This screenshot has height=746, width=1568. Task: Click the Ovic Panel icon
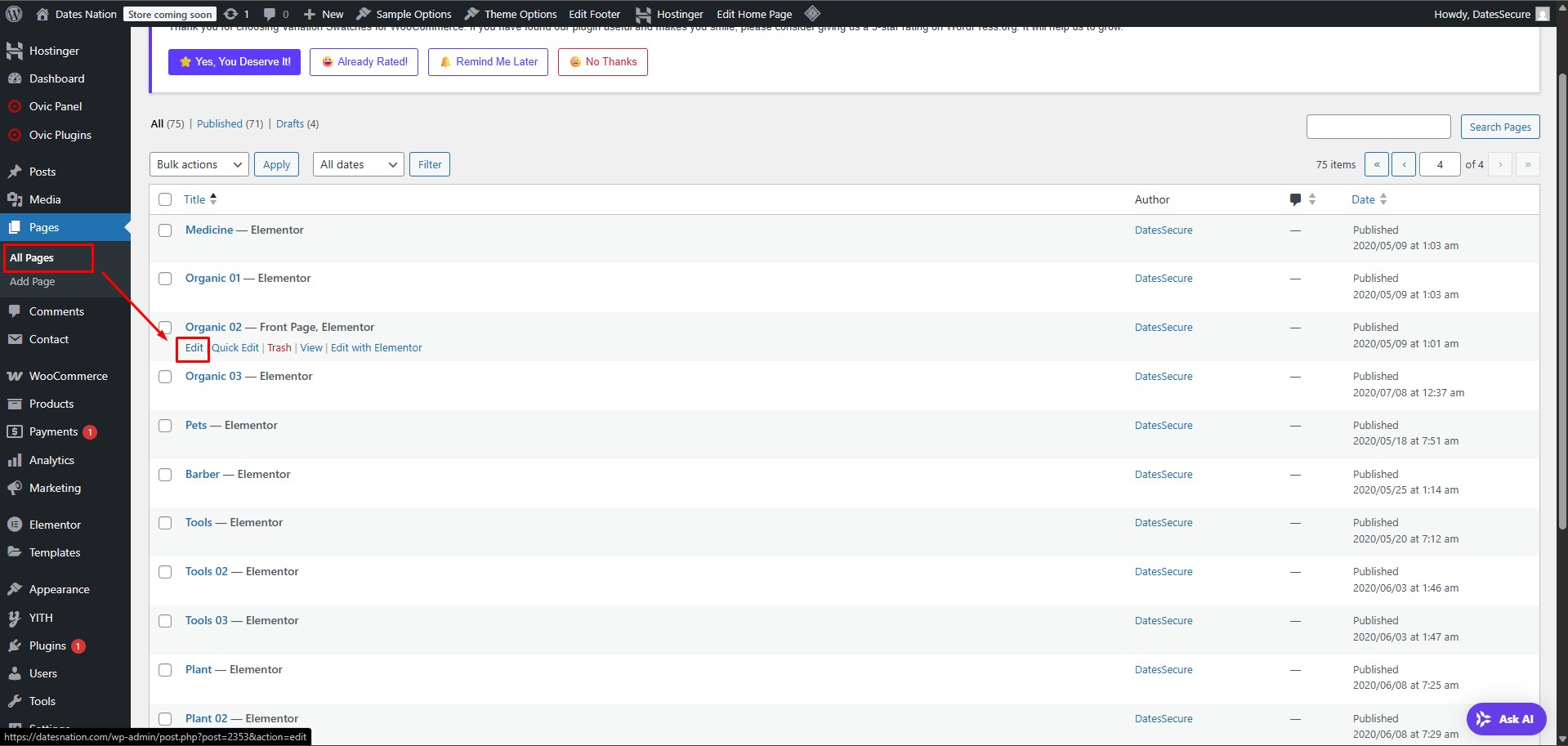15,106
